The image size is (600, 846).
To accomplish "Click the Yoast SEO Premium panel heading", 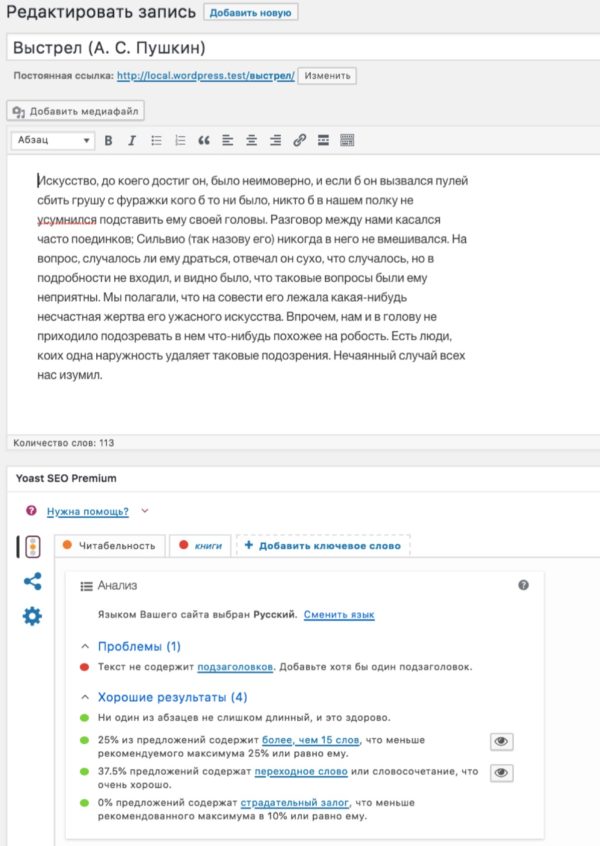I will (x=66, y=478).
